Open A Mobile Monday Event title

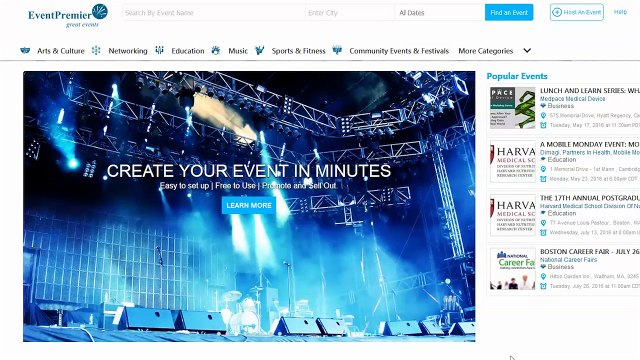click(590, 144)
